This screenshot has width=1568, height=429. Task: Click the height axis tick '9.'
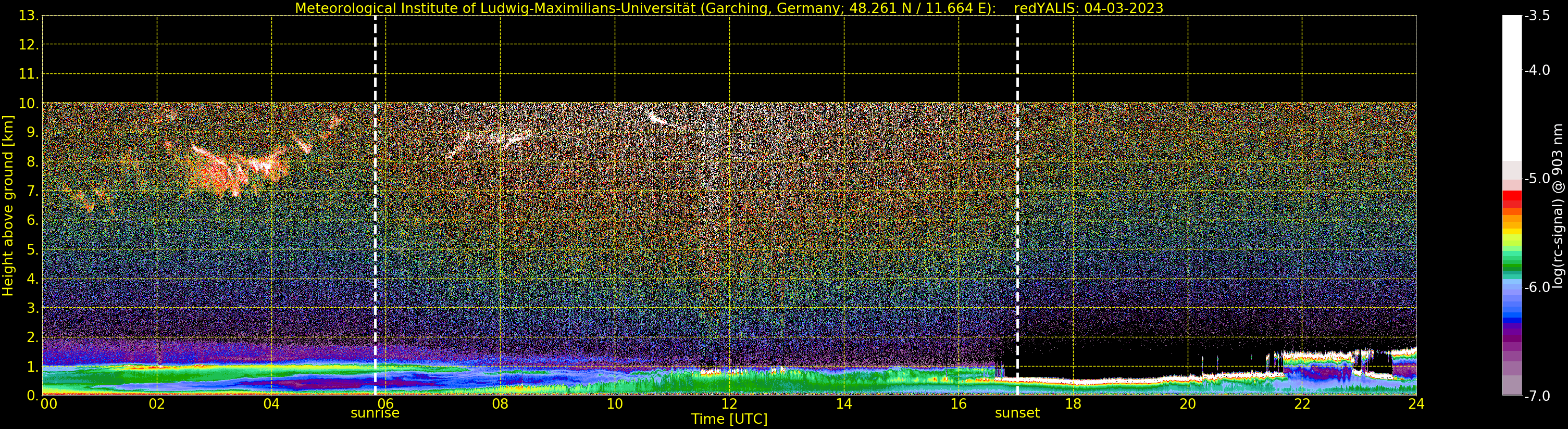33,133
